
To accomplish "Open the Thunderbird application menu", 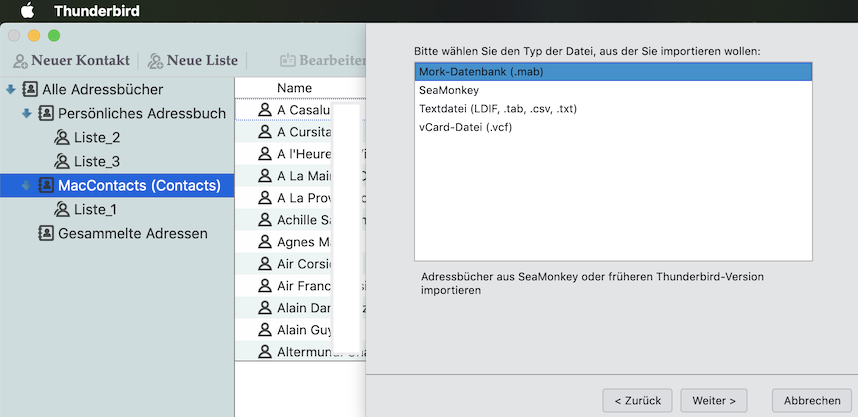I will coord(96,12).
